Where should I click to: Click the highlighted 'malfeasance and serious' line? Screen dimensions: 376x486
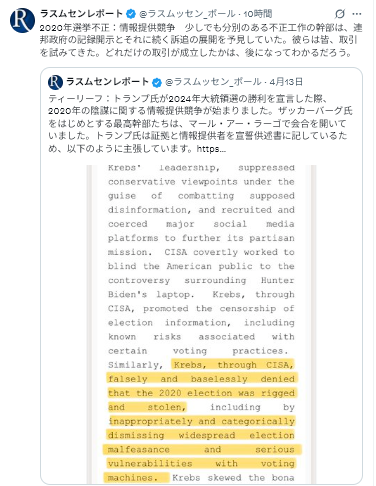[201, 449]
